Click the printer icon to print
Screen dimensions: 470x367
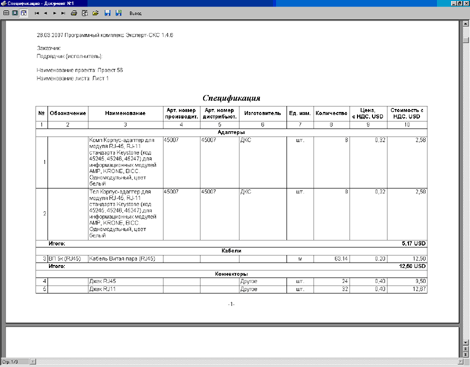[x=74, y=13]
